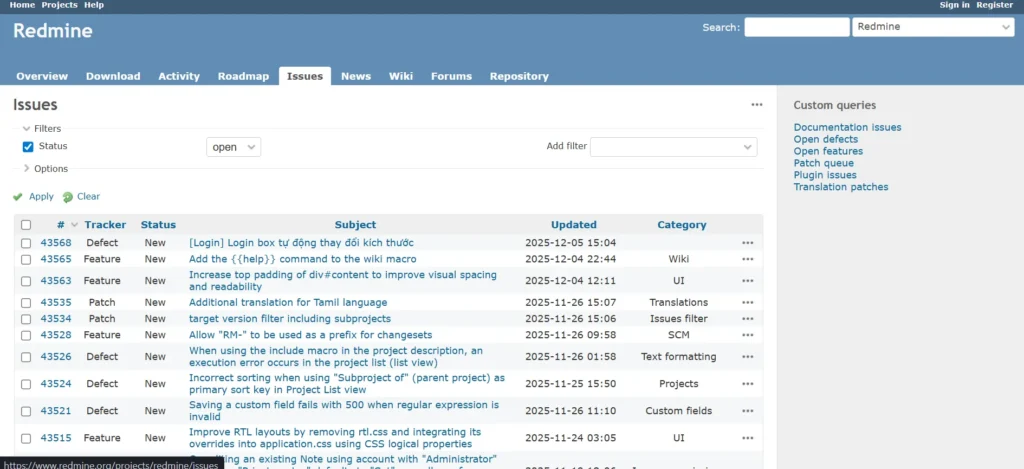The width and height of the screenshot is (1024, 469).
Task: Open actions menu for issue 43568
Action: [748, 243]
